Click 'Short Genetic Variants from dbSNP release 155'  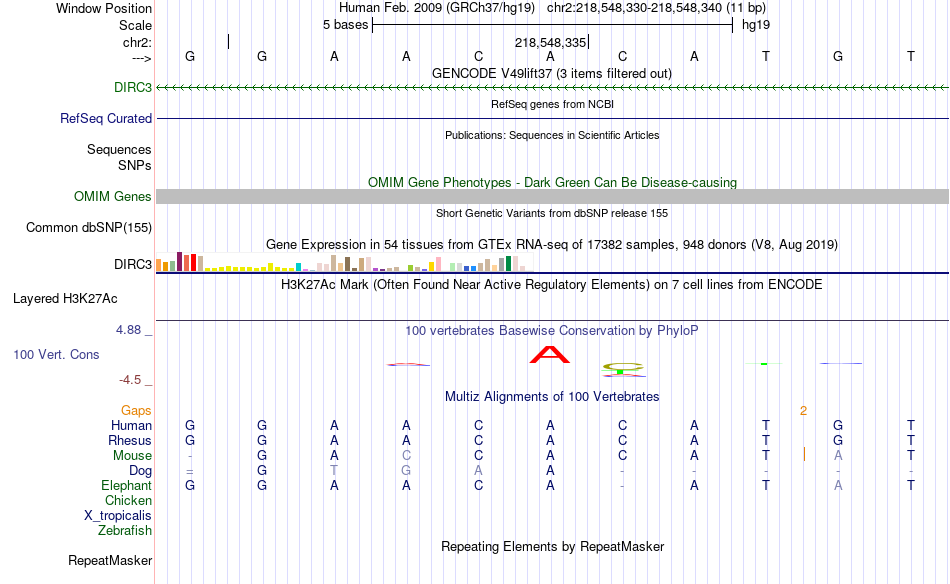click(x=552, y=213)
